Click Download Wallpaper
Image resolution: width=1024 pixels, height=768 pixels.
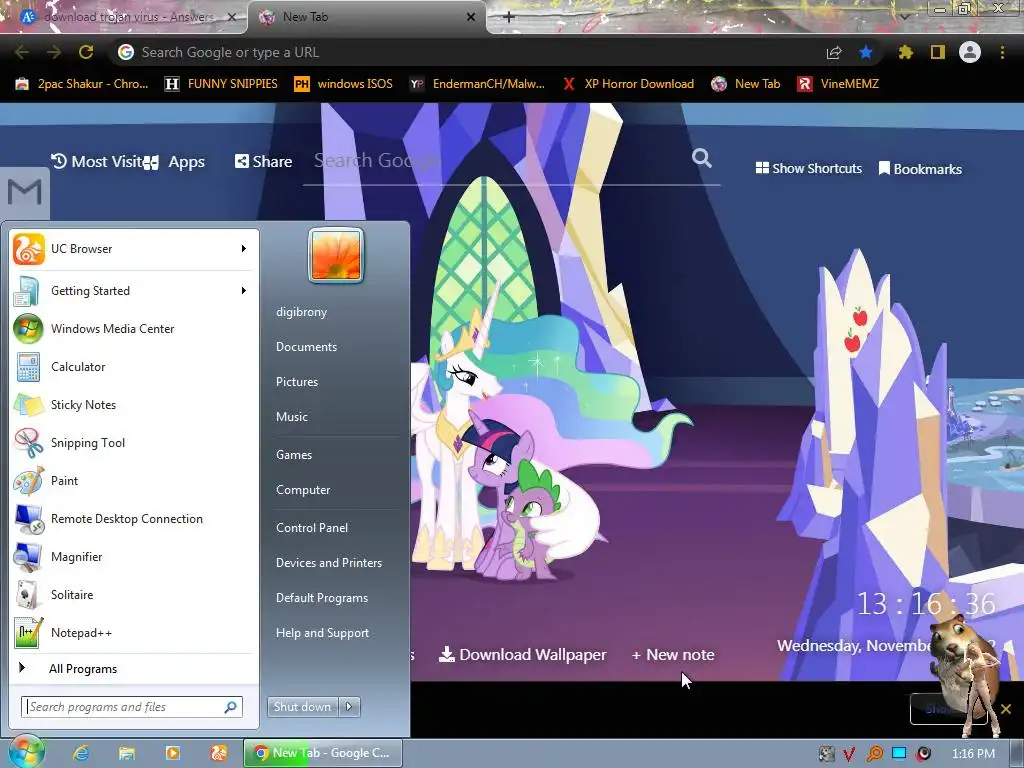pyautogui.click(x=522, y=654)
